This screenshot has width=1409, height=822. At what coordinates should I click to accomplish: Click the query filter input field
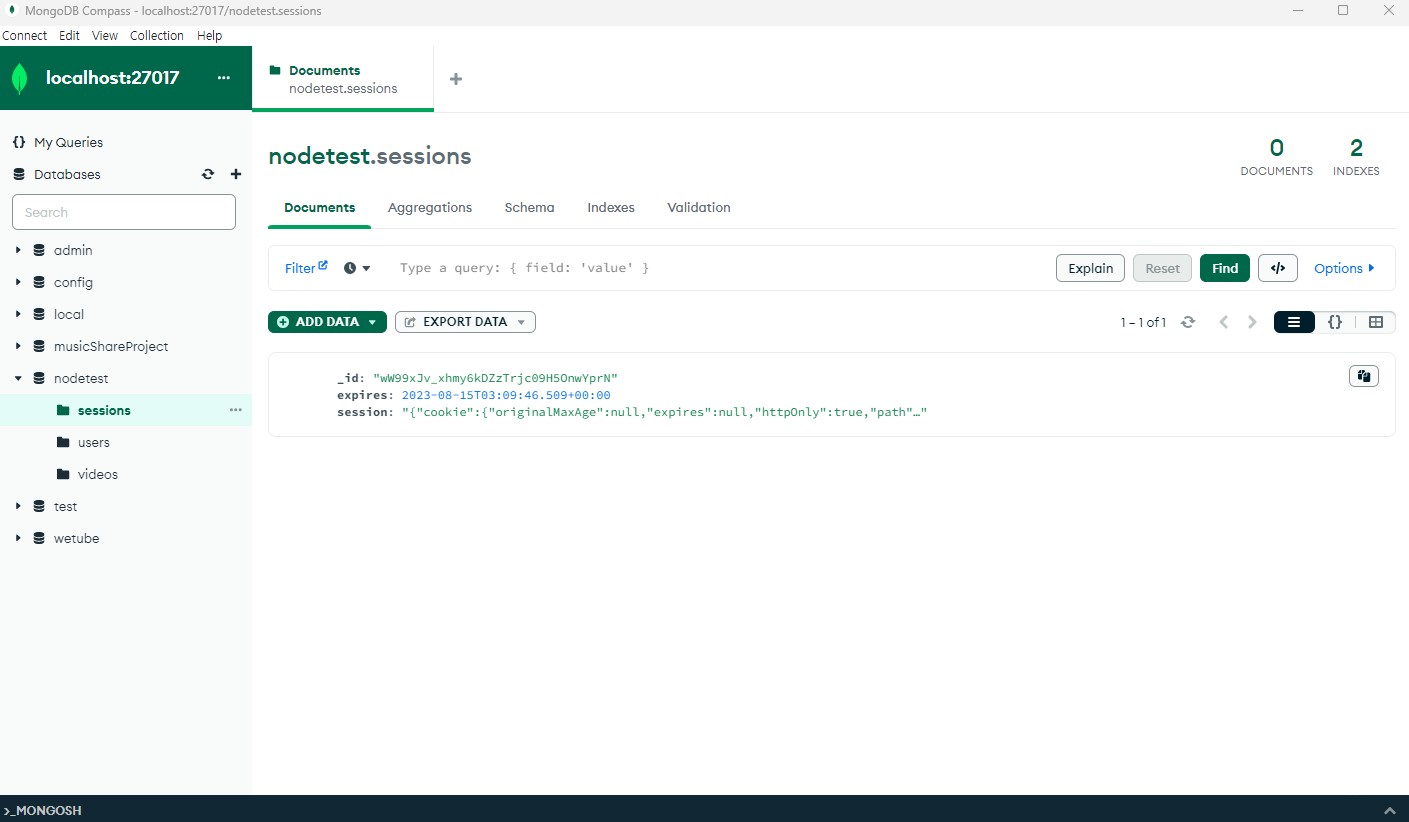click(x=720, y=268)
